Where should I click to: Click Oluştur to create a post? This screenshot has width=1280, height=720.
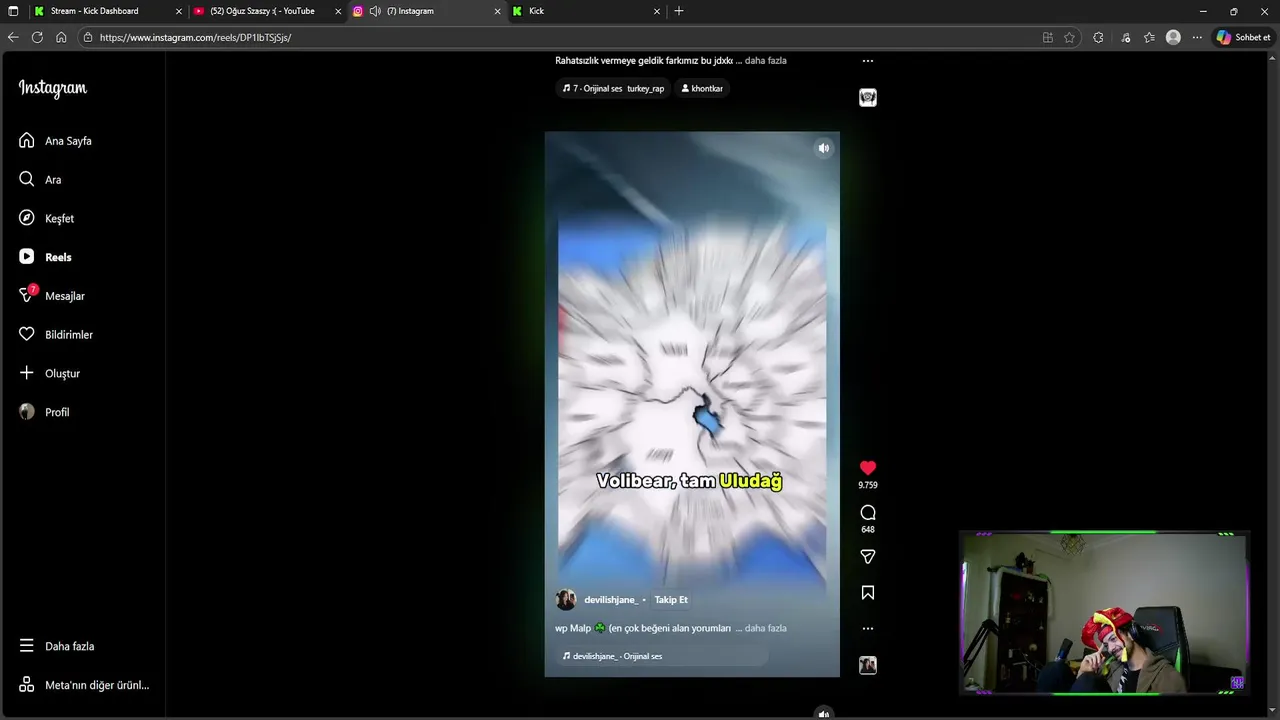[x=50, y=373]
